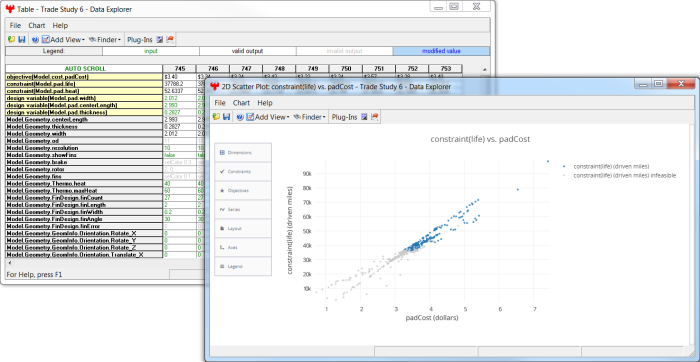Open the Add View dropdown in scatter plot window
700x362 pixels.
268,117
